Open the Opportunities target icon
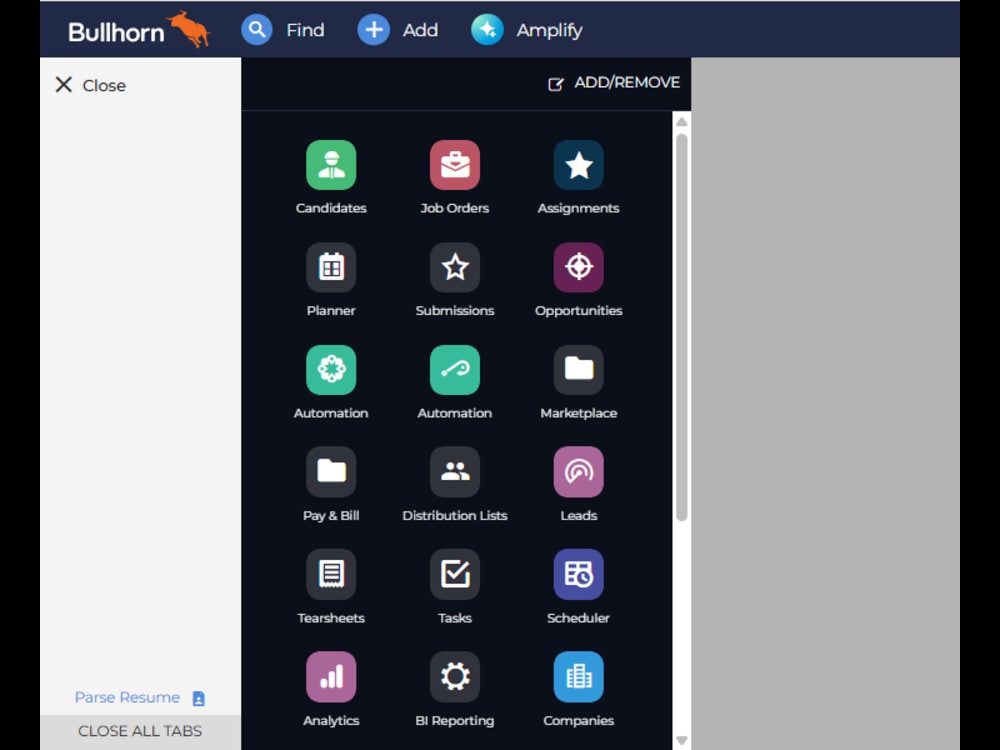 click(x=578, y=267)
